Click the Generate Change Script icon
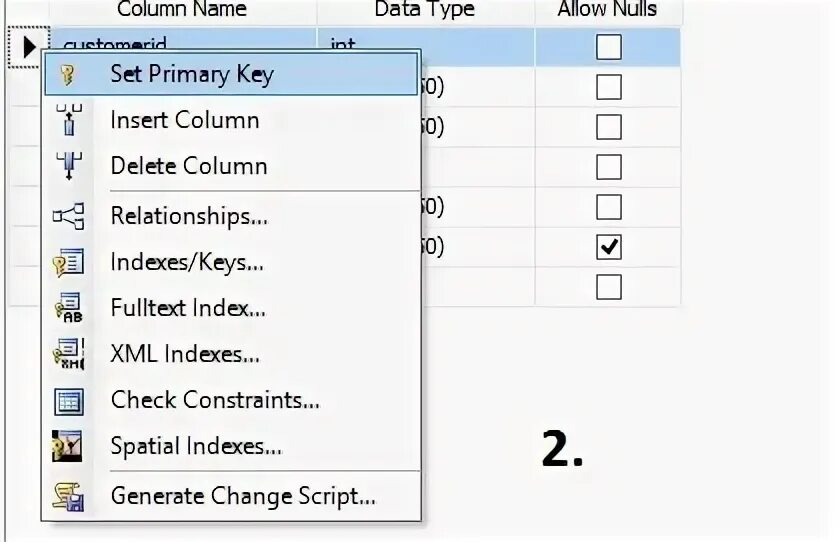 69,496
